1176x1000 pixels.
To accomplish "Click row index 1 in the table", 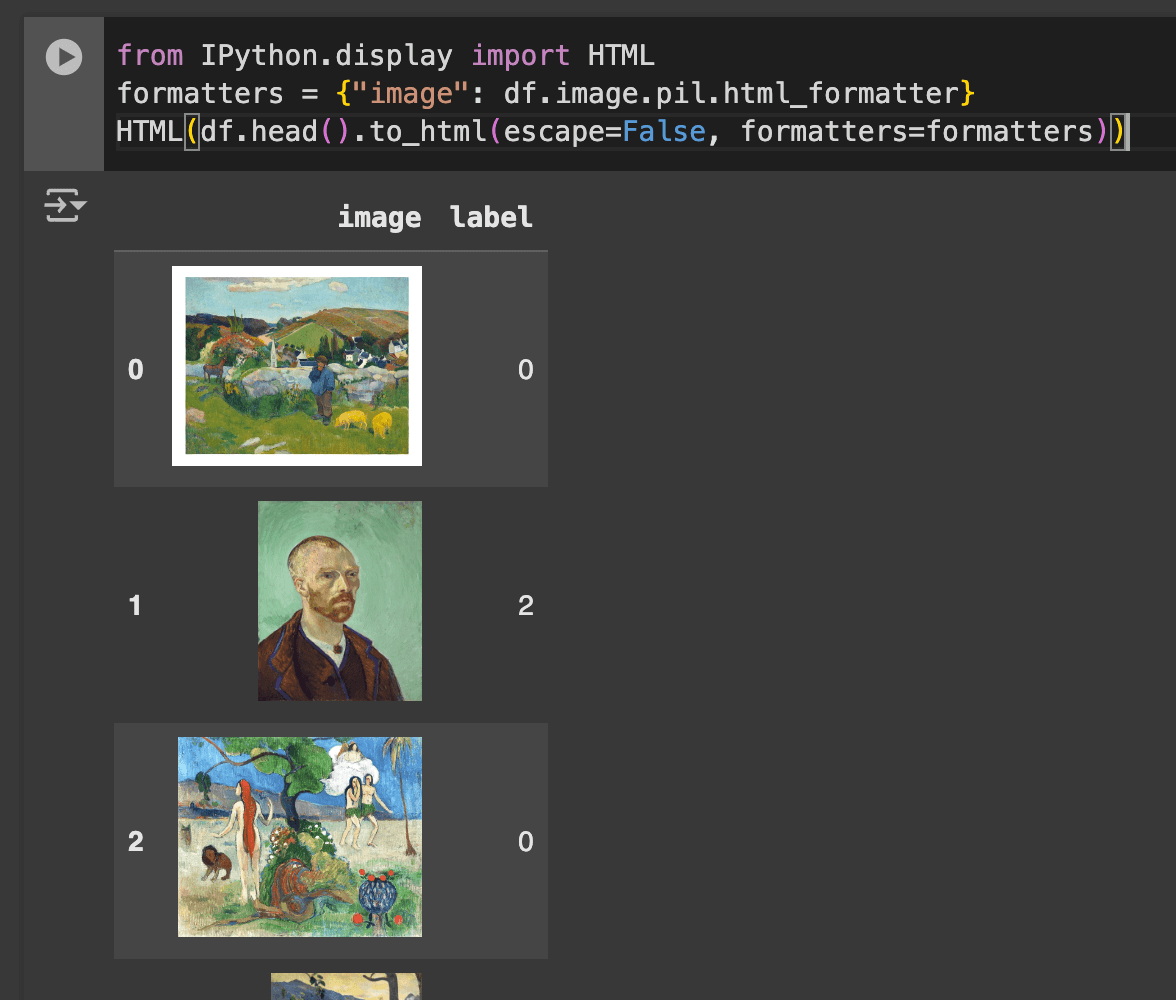I will 136,605.
